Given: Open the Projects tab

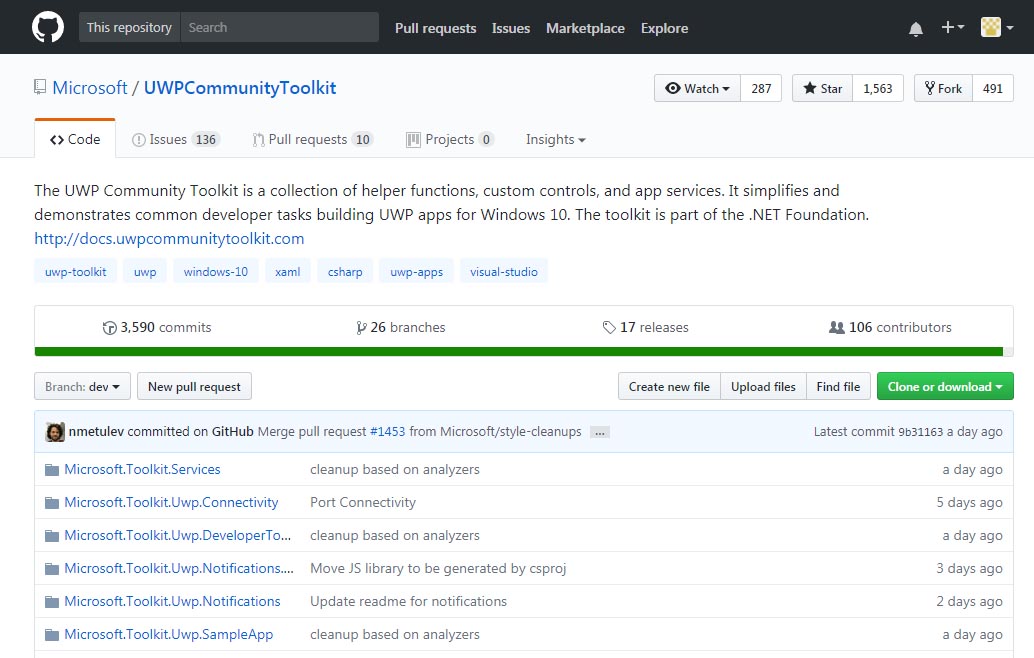Looking at the screenshot, I should [450, 139].
